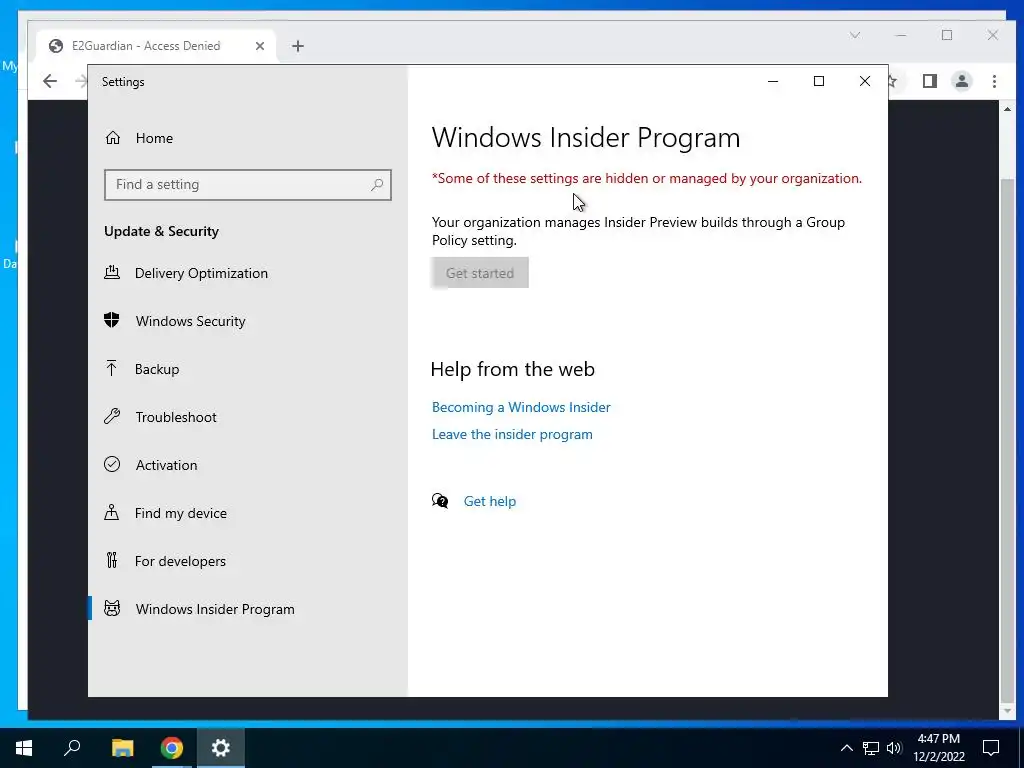The image size is (1024, 768).
Task: Click the Delivery Optimization icon
Action: 112,272
